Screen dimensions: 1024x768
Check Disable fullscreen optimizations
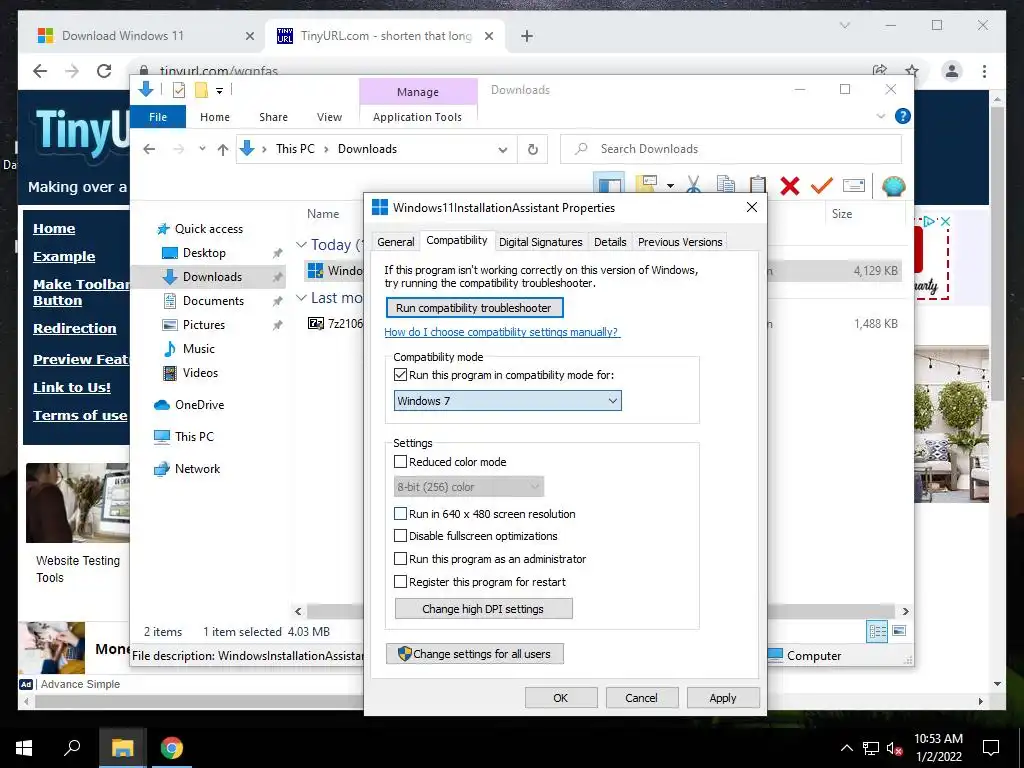click(x=400, y=536)
